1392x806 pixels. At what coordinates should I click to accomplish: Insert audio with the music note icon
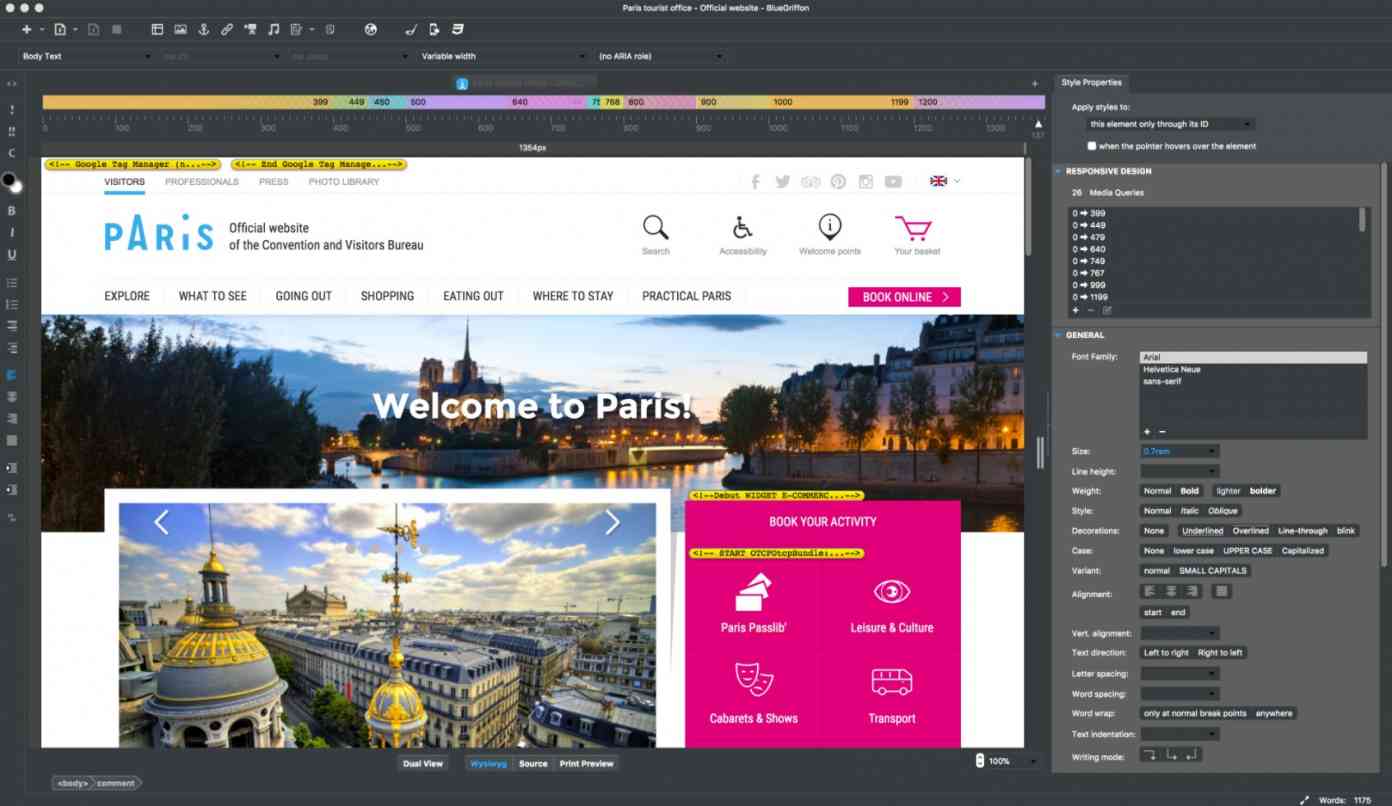275,29
